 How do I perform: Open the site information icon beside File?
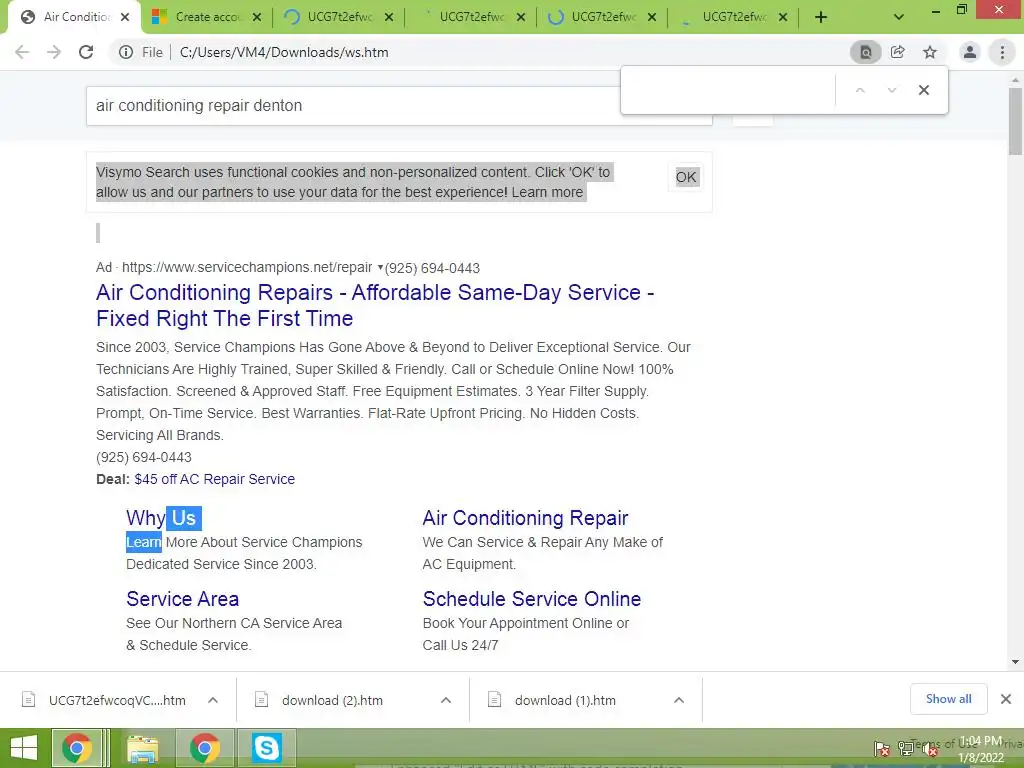(x=126, y=52)
